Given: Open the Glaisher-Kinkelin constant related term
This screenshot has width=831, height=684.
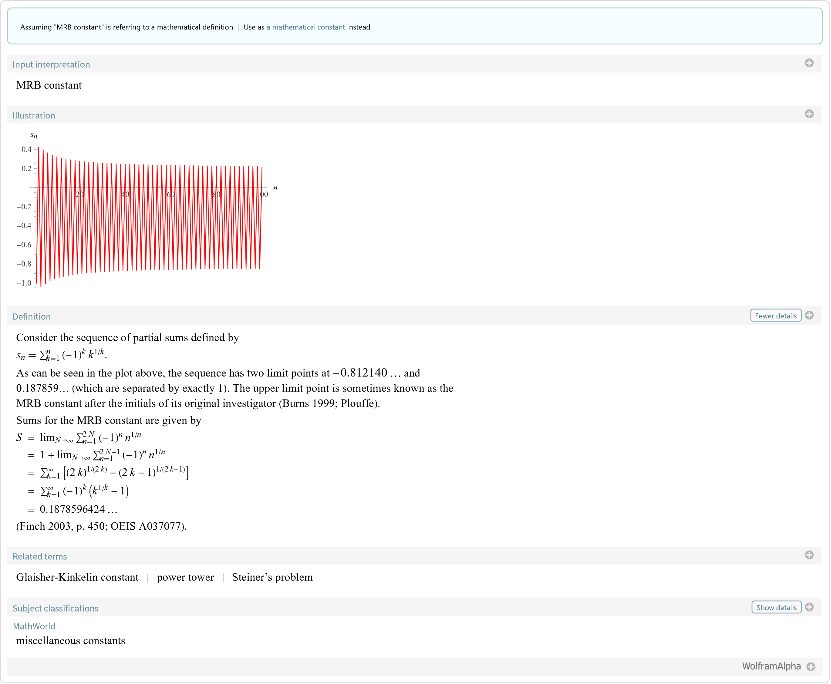Looking at the screenshot, I should pyautogui.click(x=77, y=577).
